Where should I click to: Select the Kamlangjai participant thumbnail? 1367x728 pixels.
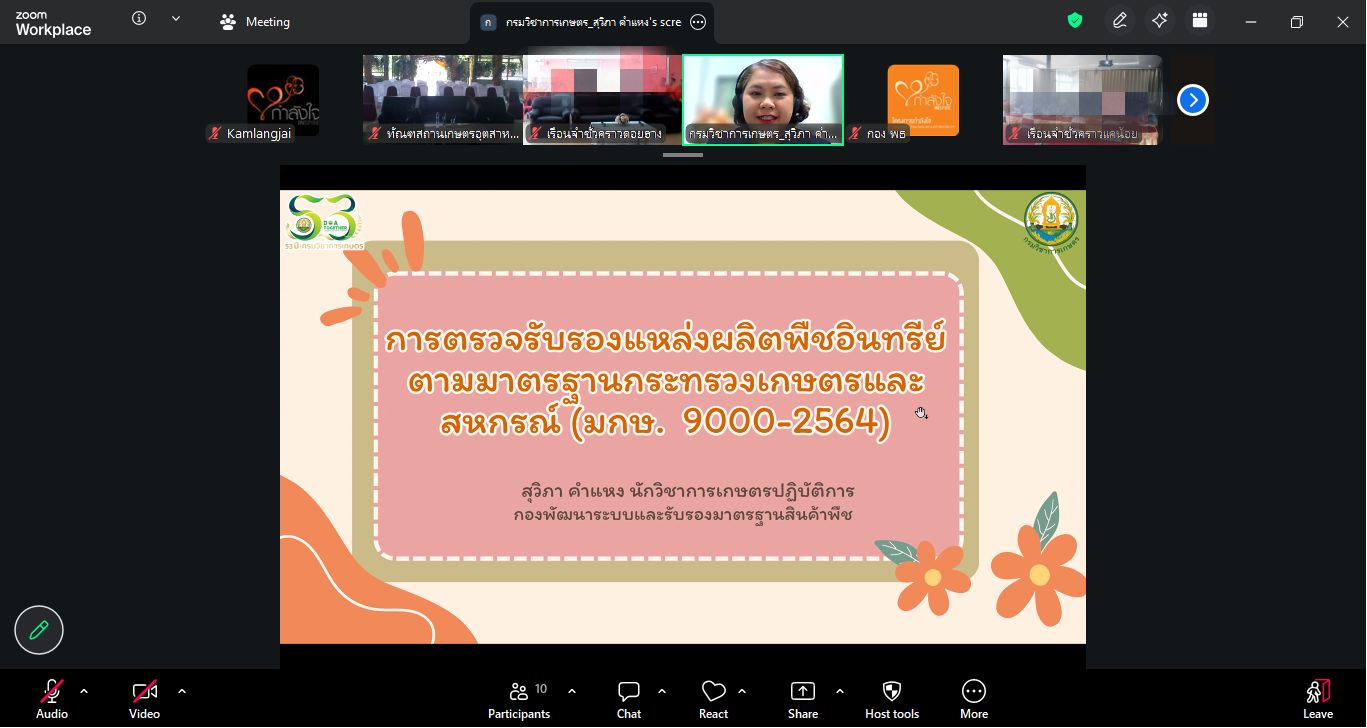pyautogui.click(x=283, y=100)
